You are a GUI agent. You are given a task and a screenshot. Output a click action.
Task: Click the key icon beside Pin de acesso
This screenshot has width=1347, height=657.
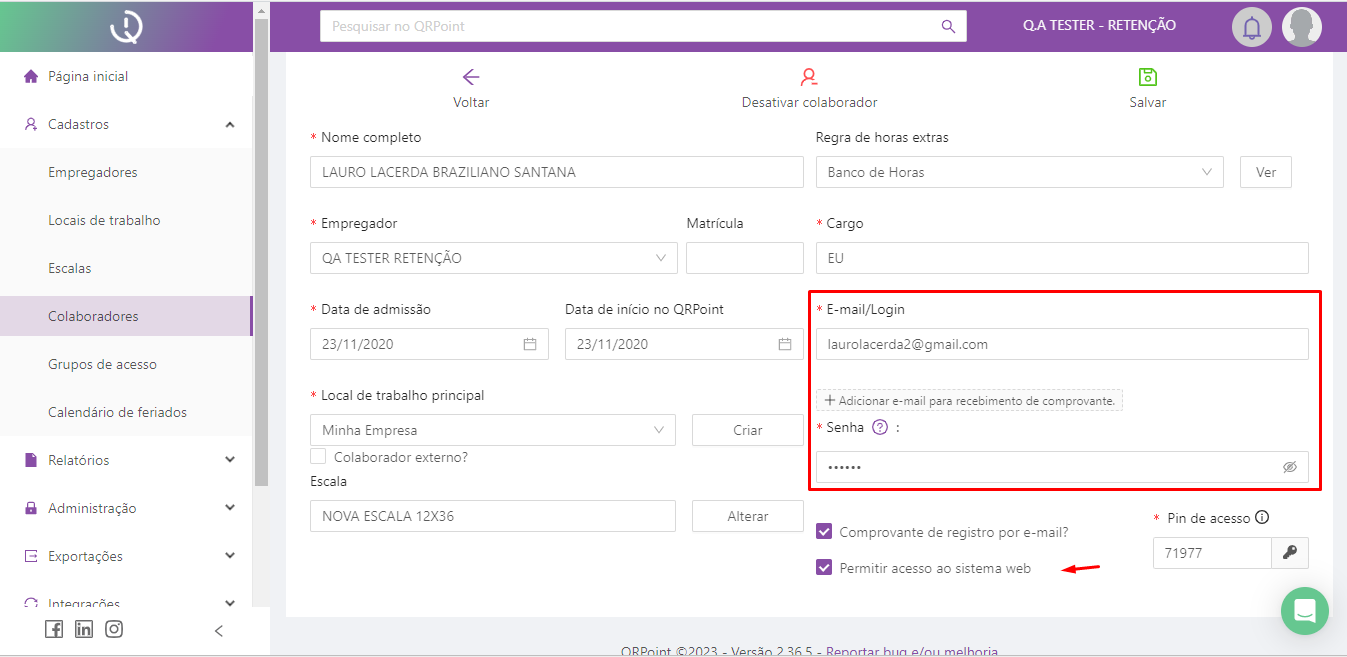coord(1290,553)
